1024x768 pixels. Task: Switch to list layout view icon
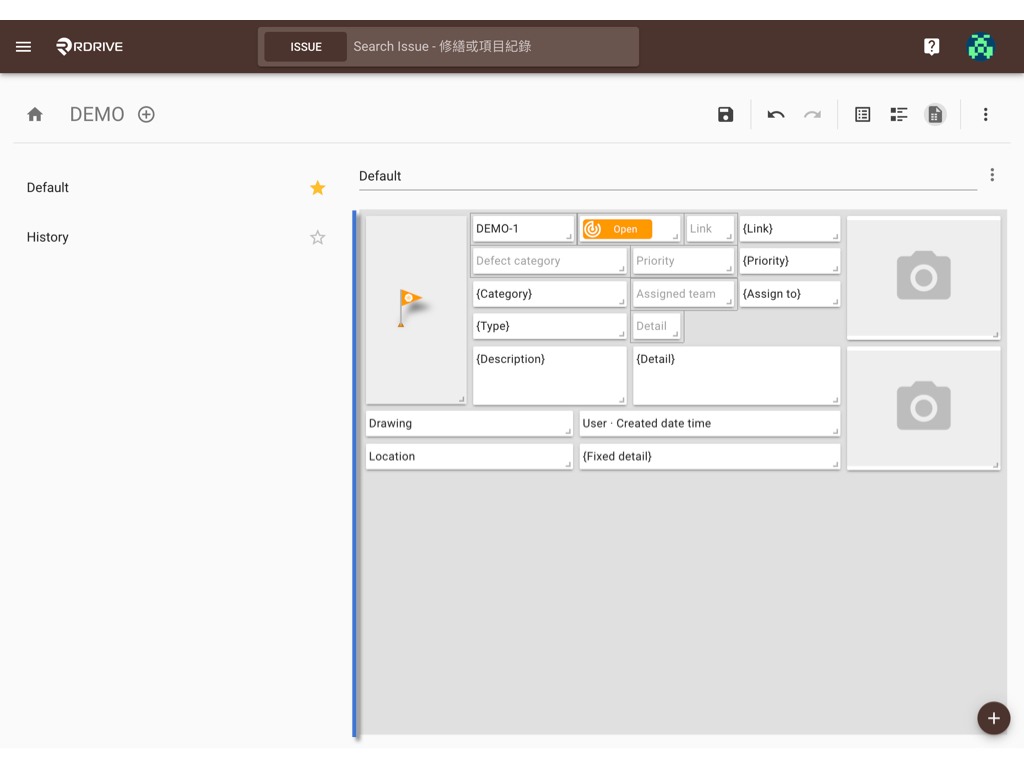click(x=862, y=114)
